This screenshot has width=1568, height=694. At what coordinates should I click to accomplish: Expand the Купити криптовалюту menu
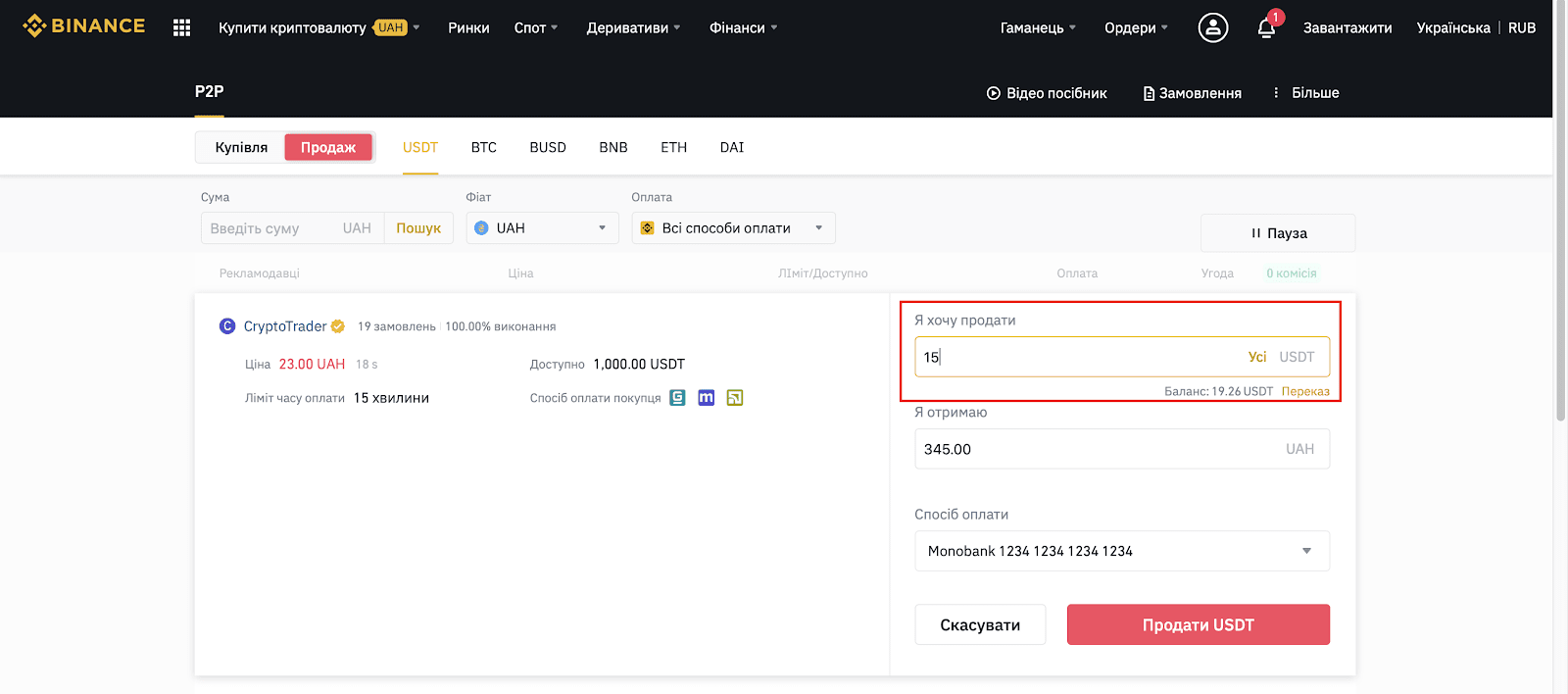318,27
